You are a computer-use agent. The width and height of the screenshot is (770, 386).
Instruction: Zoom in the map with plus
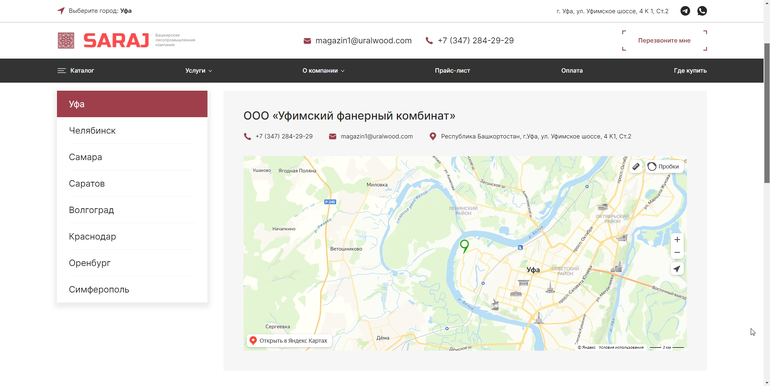(677, 240)
